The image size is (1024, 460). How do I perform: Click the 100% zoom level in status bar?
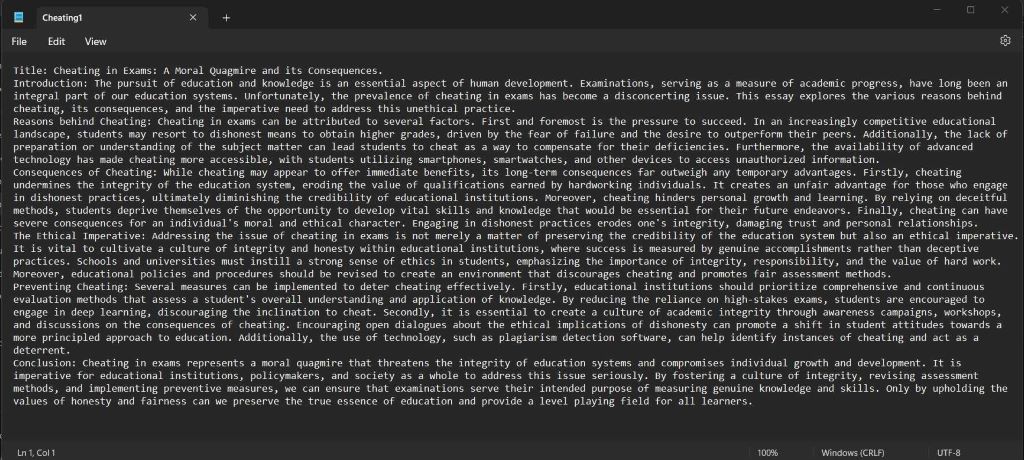click(767, 453)
